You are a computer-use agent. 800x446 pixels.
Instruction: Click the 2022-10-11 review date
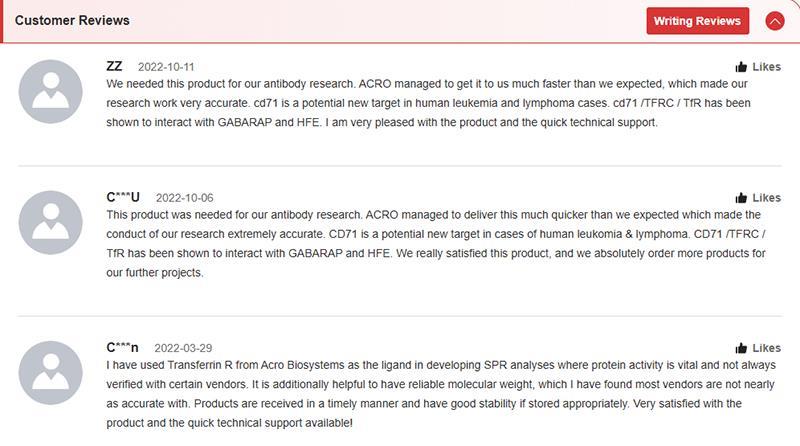click(x=166, y=67)
